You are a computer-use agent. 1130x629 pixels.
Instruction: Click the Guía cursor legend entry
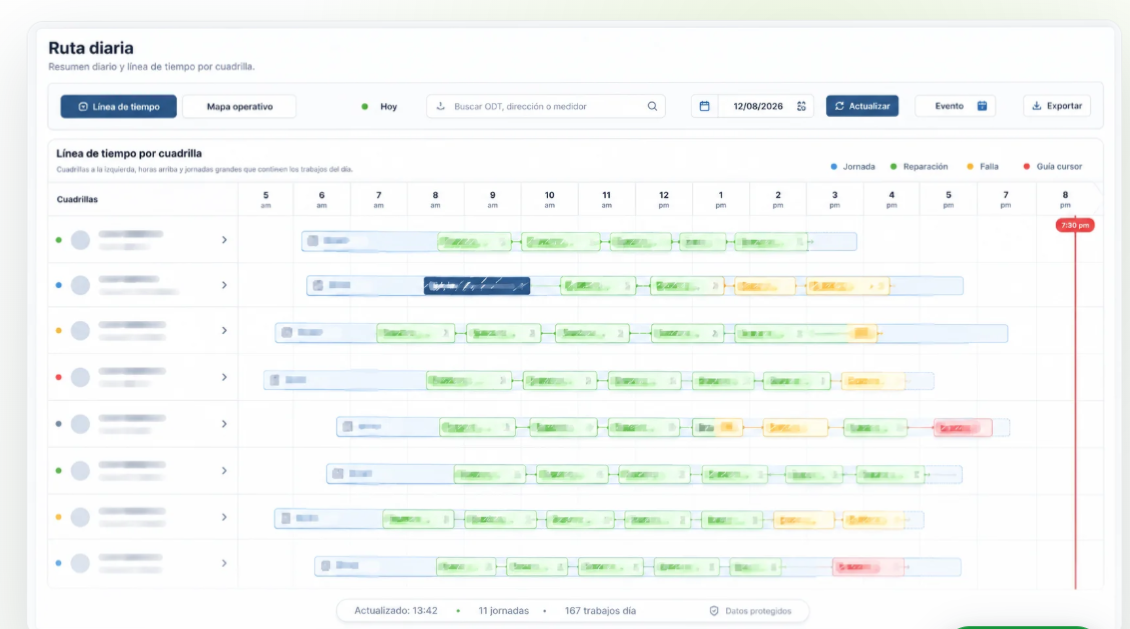click(1052, 166)
